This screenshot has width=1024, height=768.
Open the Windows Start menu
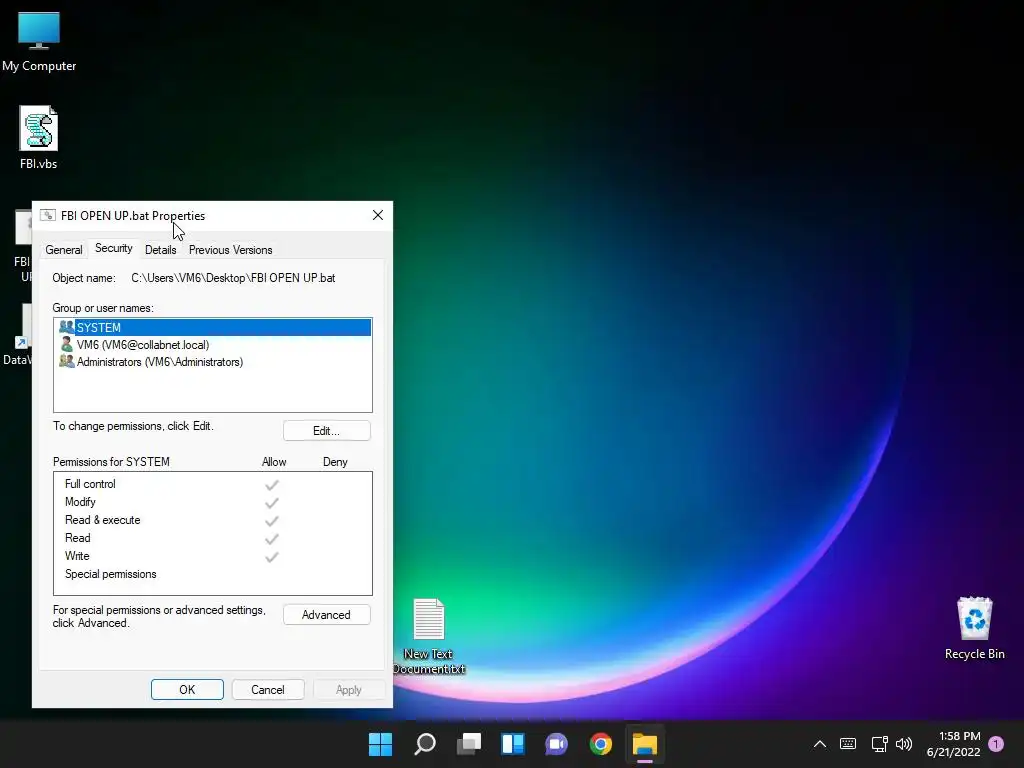(x=381, y=744)
